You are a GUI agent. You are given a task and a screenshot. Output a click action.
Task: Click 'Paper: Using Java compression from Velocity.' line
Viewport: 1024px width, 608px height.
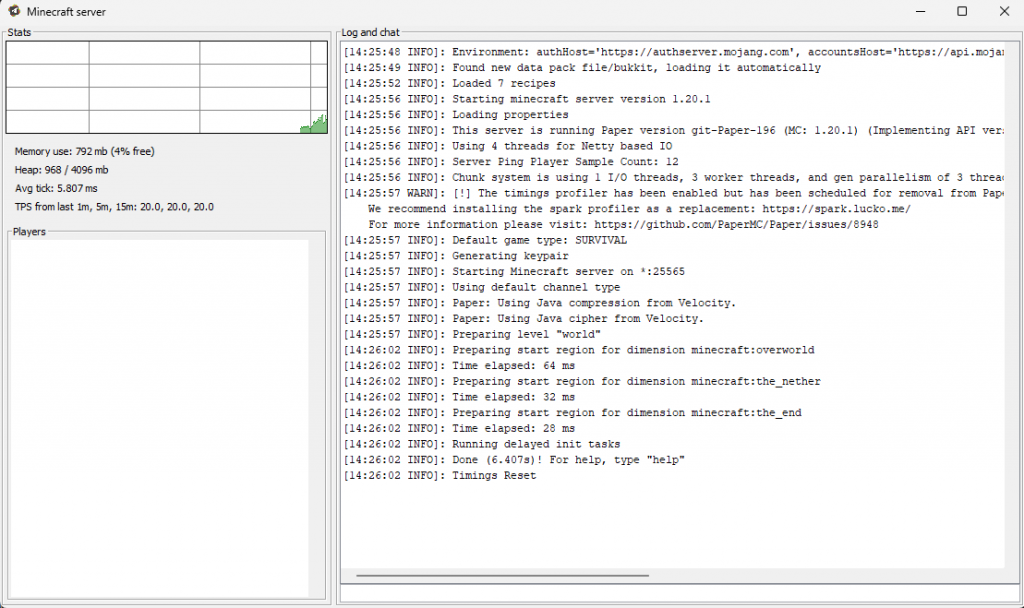tap(540, 303)
